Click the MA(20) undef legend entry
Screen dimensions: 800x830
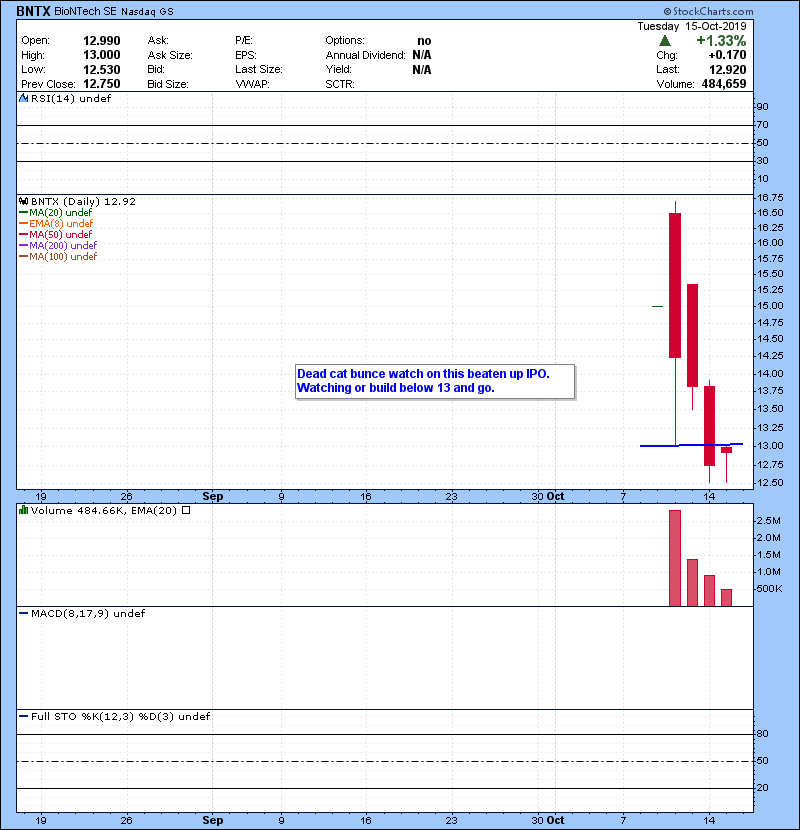tap(56, 212)
